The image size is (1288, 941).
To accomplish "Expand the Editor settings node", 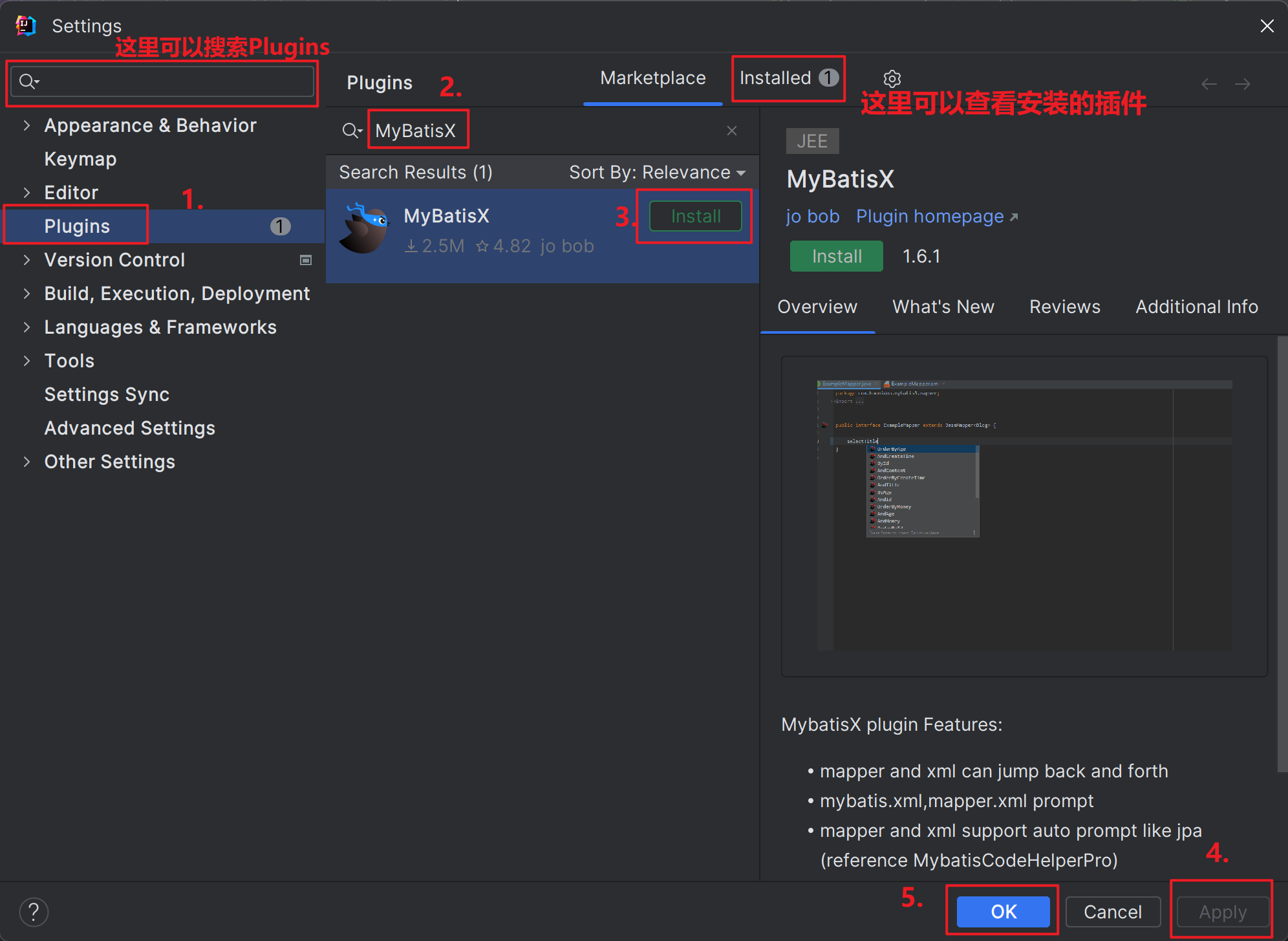I will 27,193.
